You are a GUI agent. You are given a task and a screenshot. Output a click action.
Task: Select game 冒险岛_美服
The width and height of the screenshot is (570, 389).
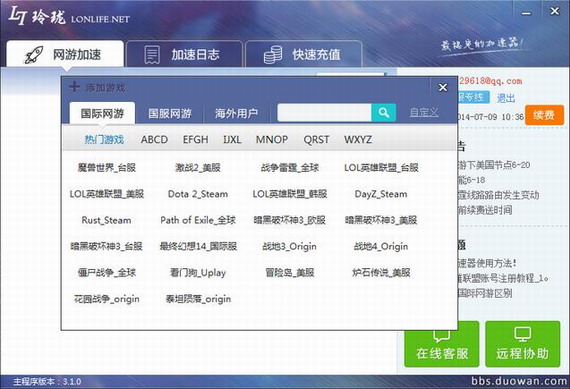[x=290, y=272]
